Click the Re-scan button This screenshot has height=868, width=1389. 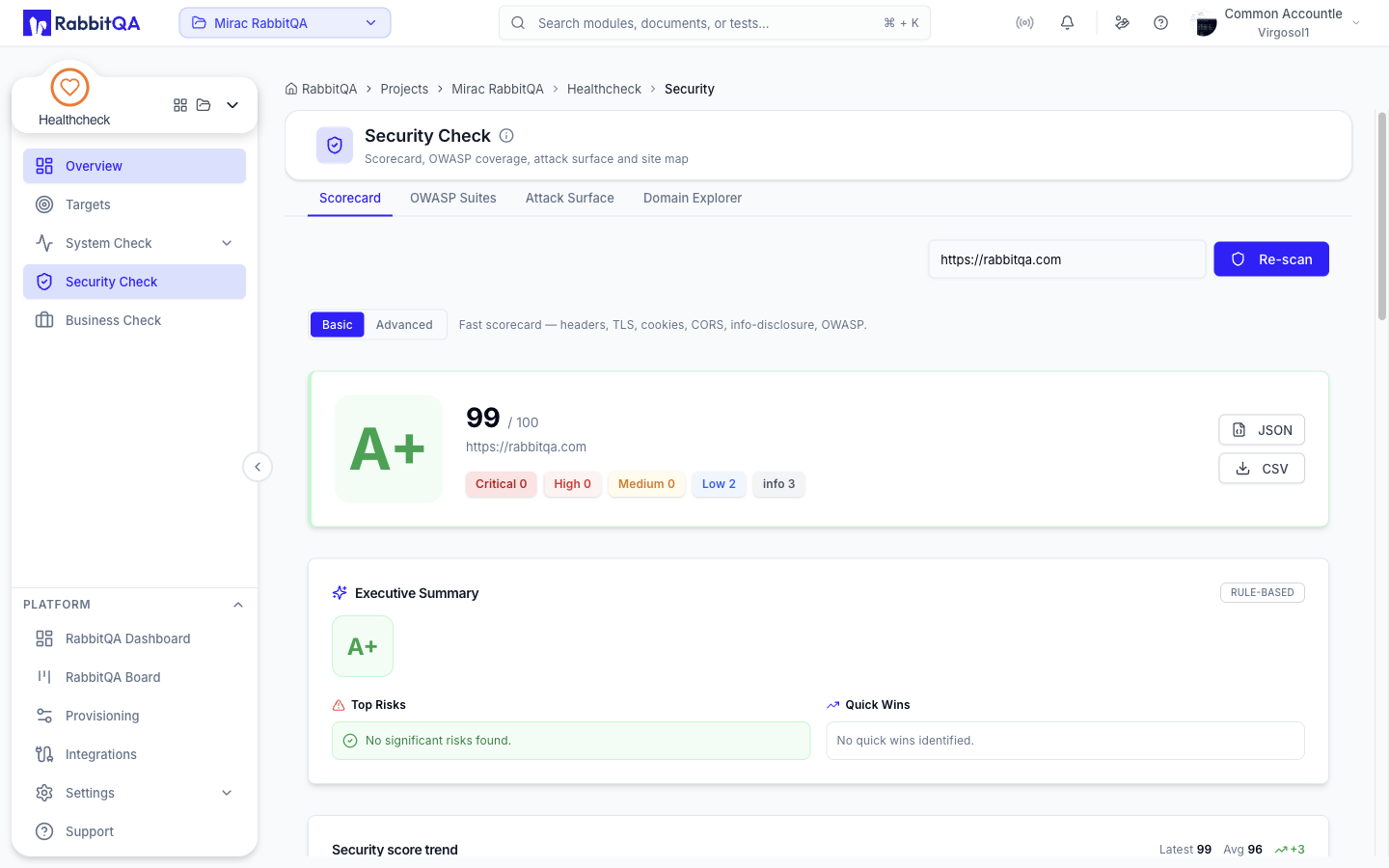click(1271, 259)
